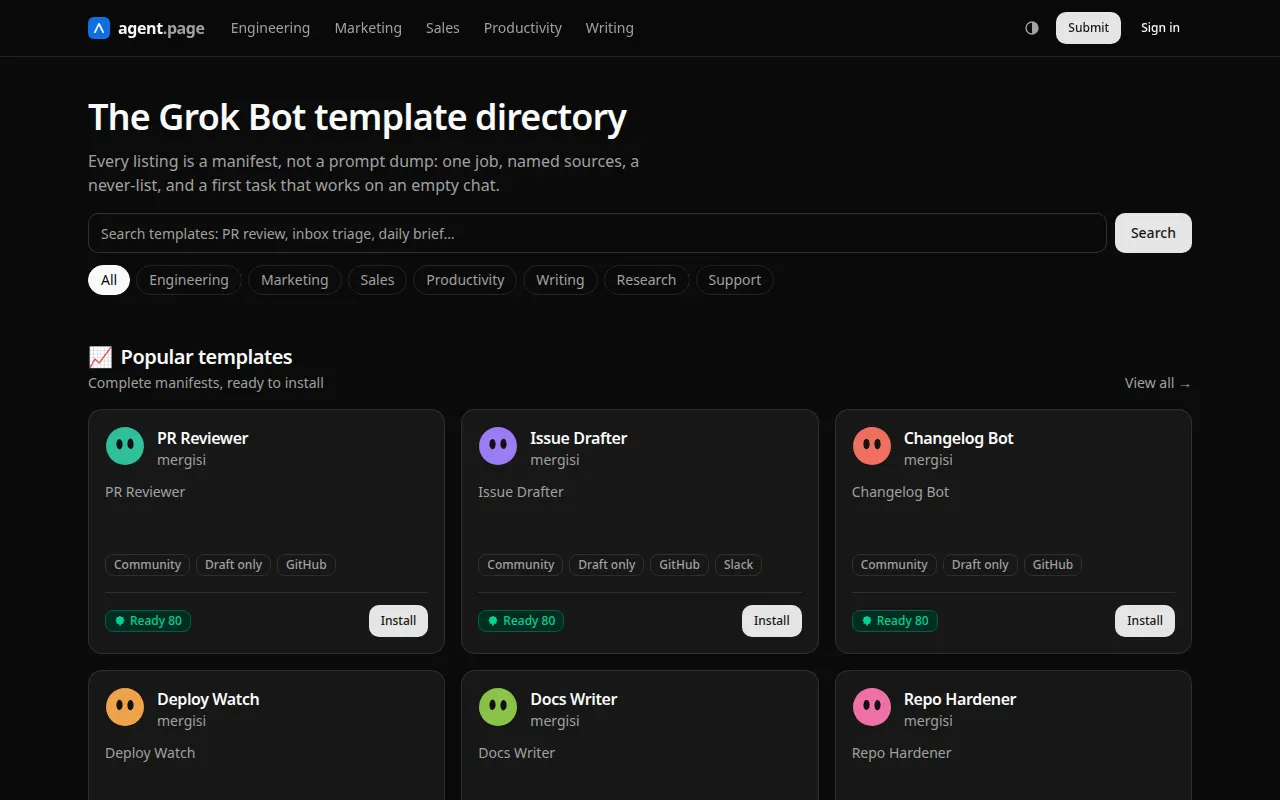
Task: Click the Search button
Action: pos(1153,233)
